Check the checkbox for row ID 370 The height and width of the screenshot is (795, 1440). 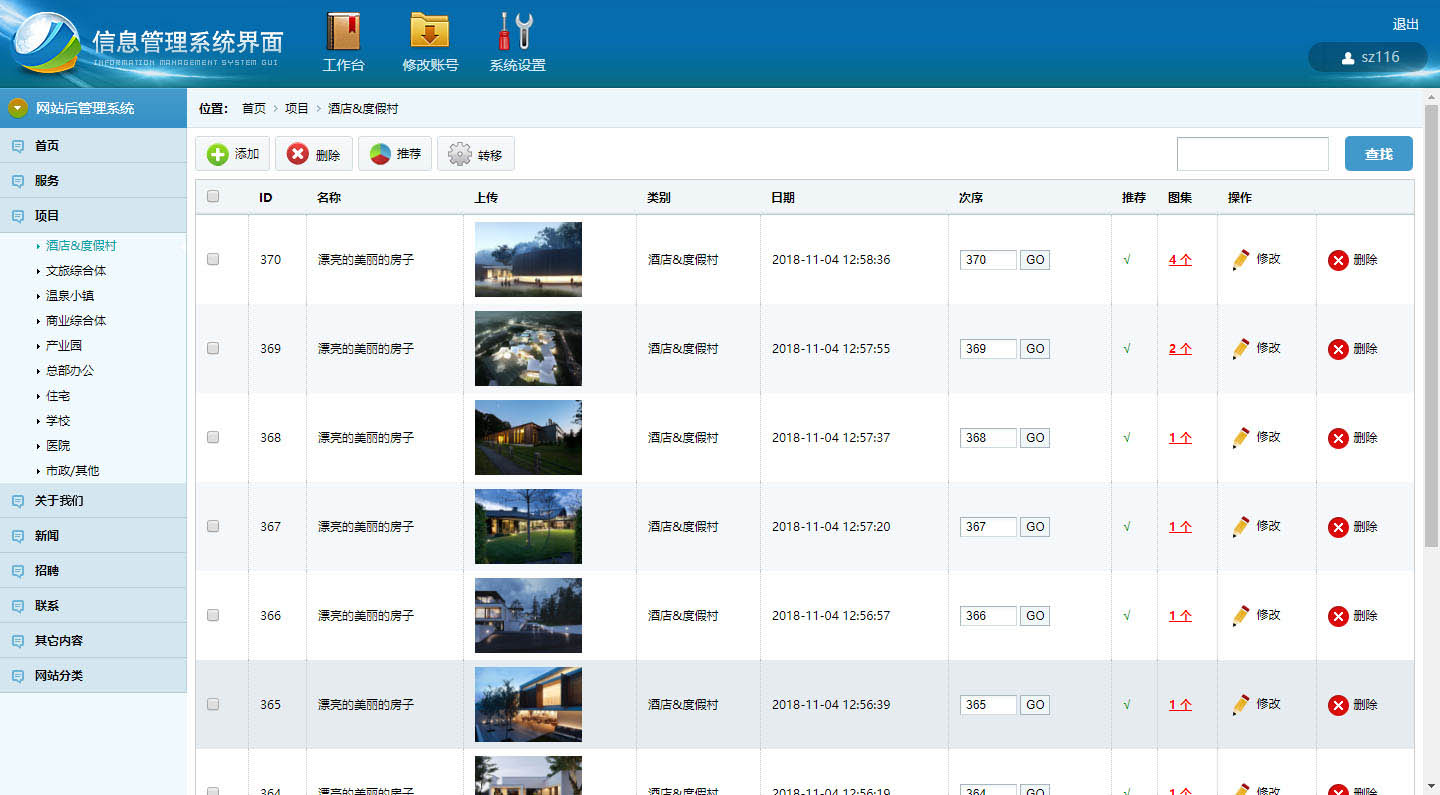coord(213,259)
